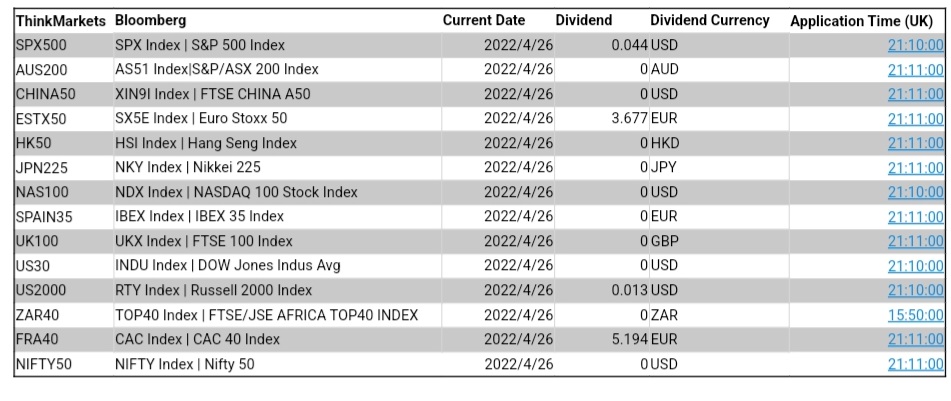Open the SPX500 application time link
Viewport: 951px width, 401px height.
pos(915,45)
